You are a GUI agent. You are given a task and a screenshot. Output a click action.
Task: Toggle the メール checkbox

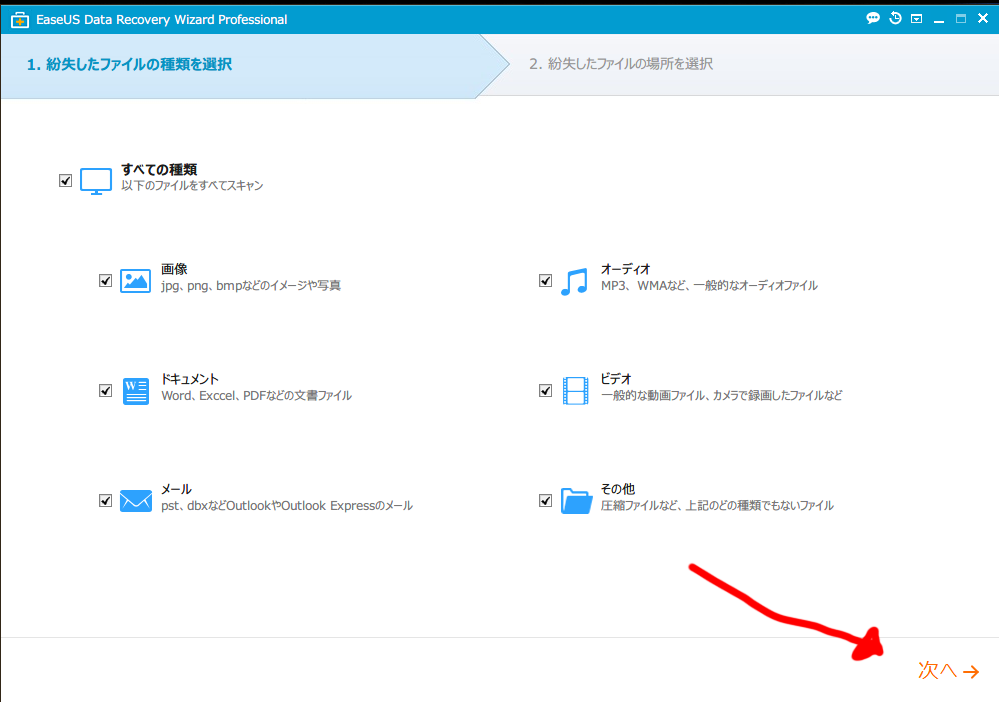(x=106, y=501)
